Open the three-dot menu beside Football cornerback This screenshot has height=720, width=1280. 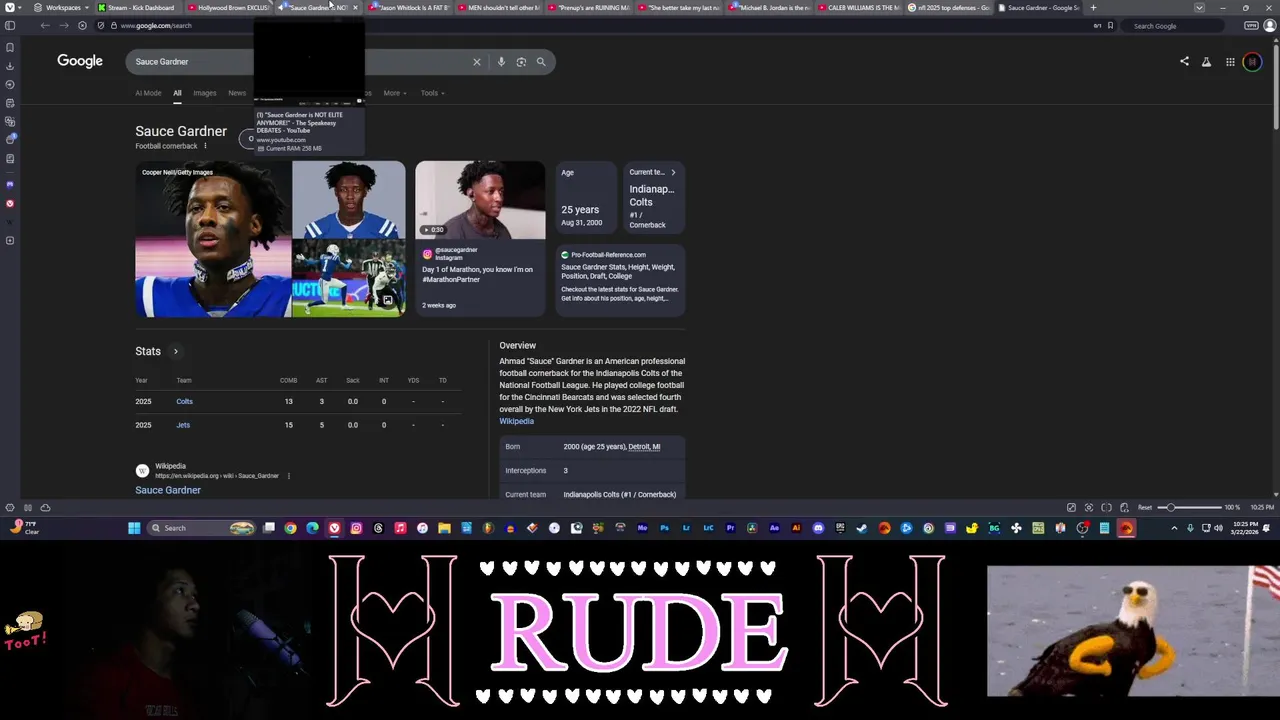[x=206, y=146]
